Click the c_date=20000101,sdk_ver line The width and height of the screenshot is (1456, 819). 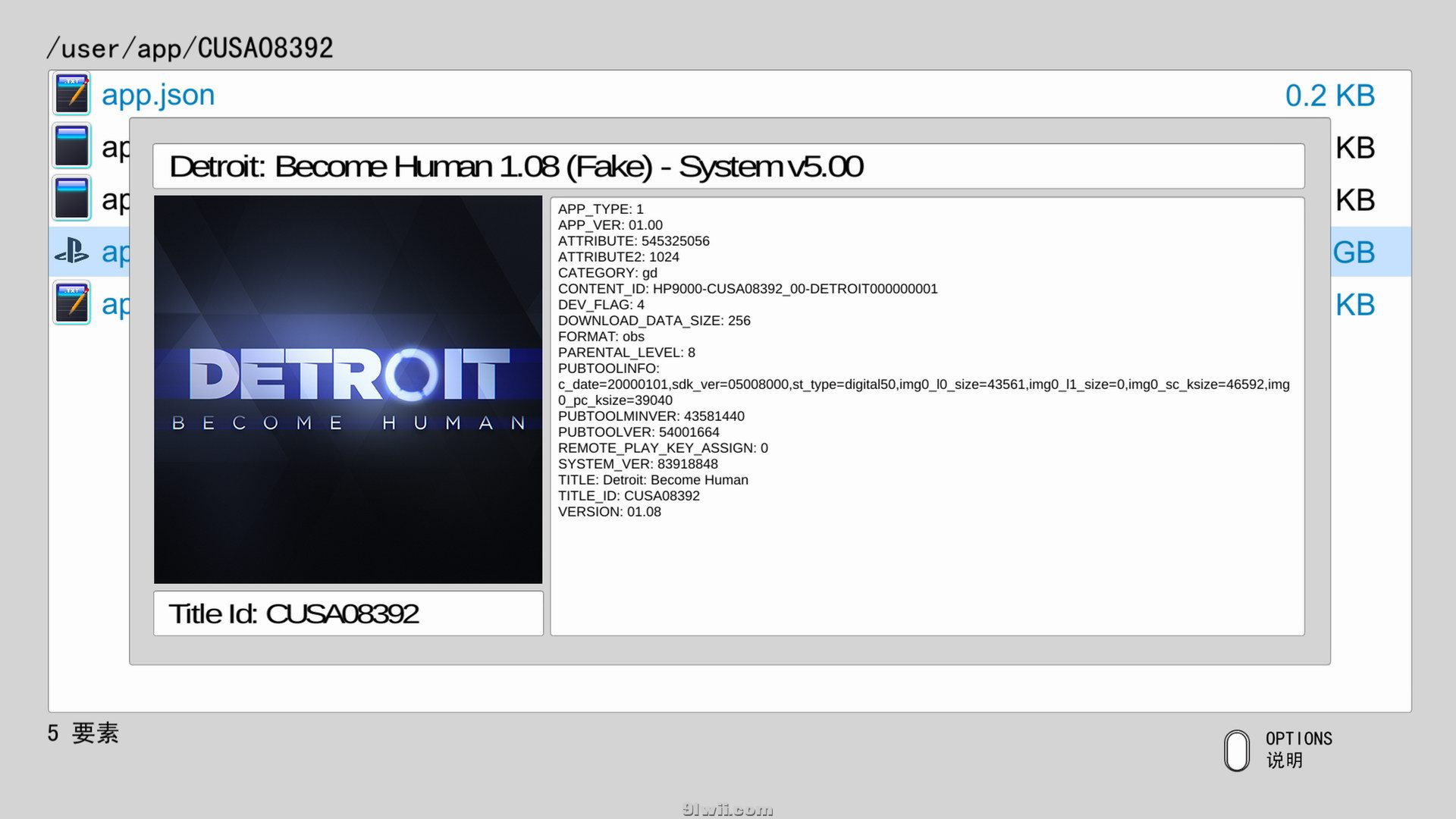[924, 384]
